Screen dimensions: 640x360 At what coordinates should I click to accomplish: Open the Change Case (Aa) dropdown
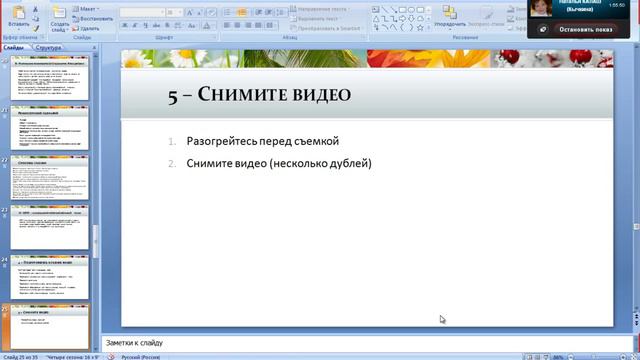click(x=192, y=26)
